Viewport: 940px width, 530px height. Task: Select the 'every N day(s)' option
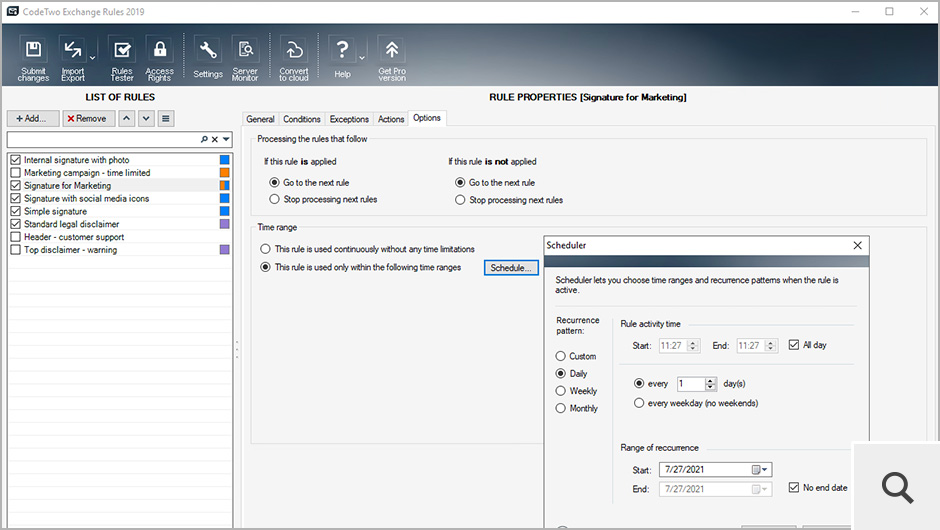(x=639, y=383)
